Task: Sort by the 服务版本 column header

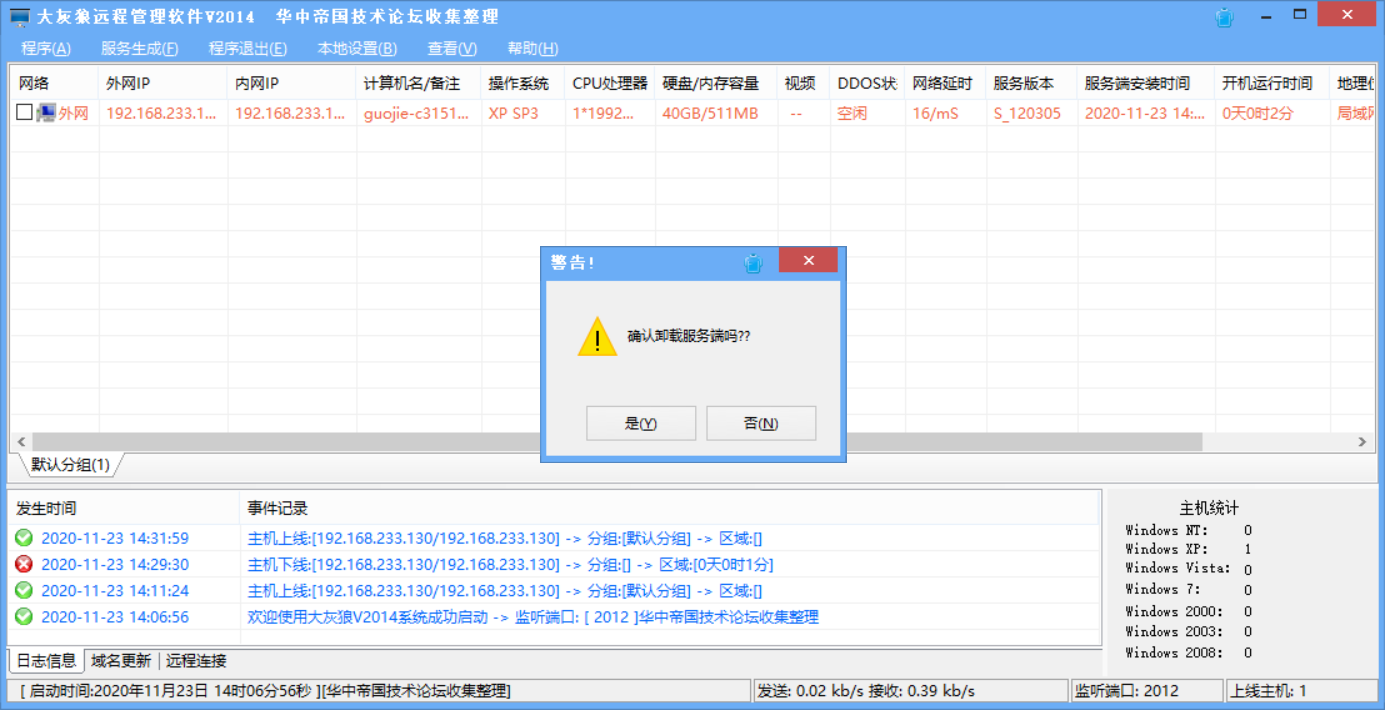Action: click(x=1032, y=84)
